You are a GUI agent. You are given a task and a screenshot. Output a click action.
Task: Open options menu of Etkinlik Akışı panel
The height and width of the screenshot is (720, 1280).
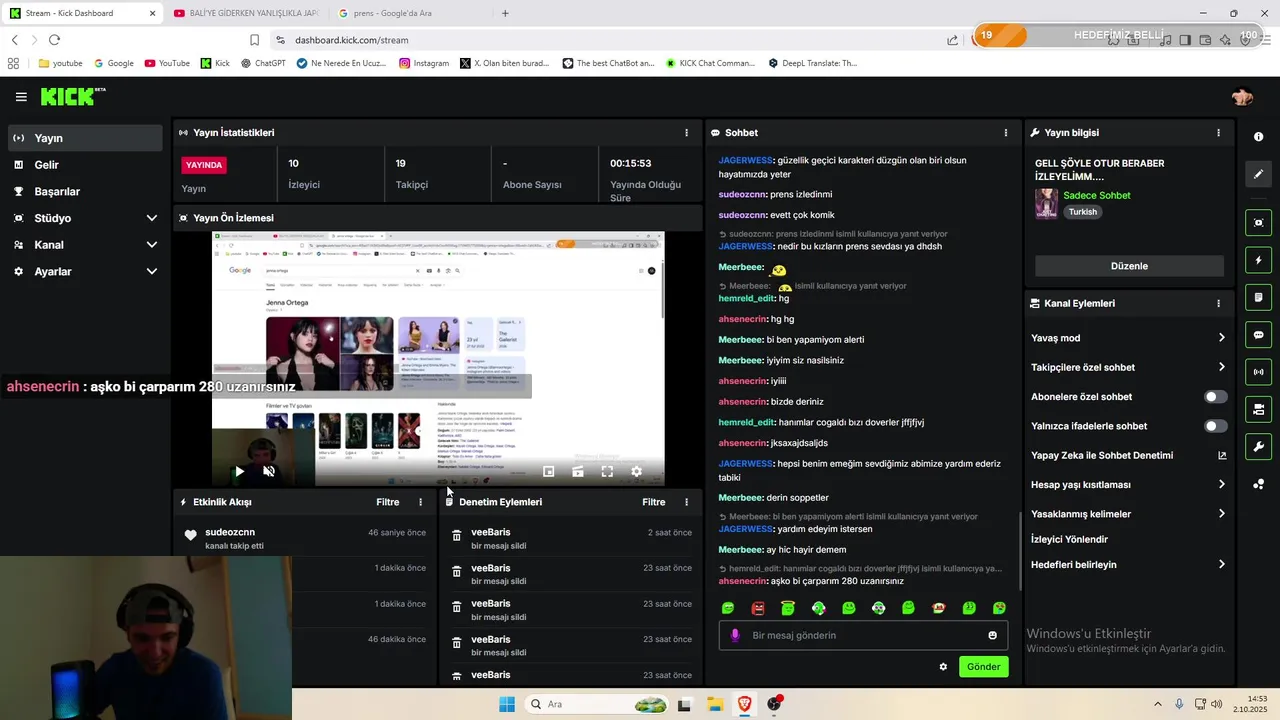[x=420, y=502]
